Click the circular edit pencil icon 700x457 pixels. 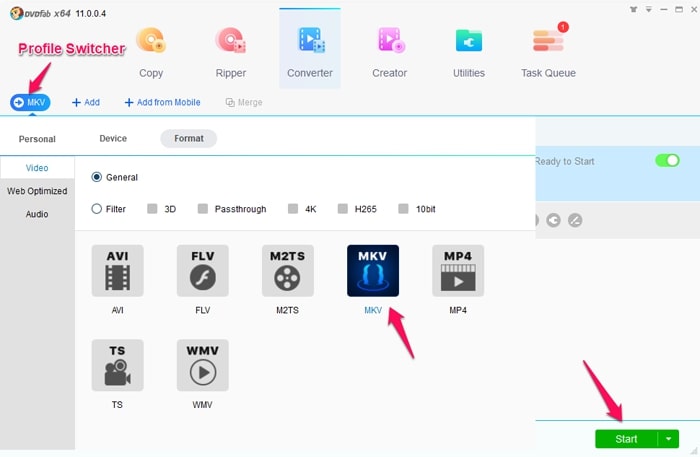click(x=575, y=220)
